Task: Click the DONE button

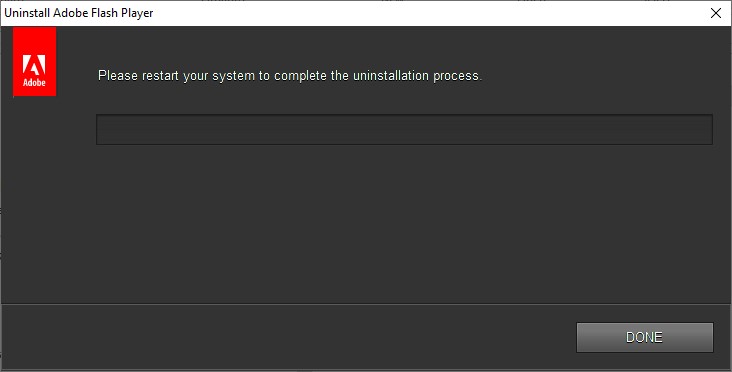Action: click(x=645, y=337)
